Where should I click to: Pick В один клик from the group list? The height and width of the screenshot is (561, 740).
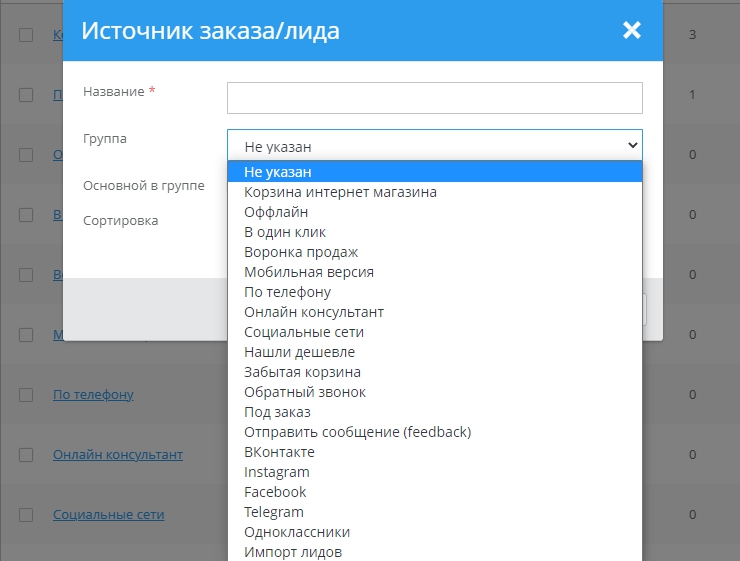(x=285, y=232)
